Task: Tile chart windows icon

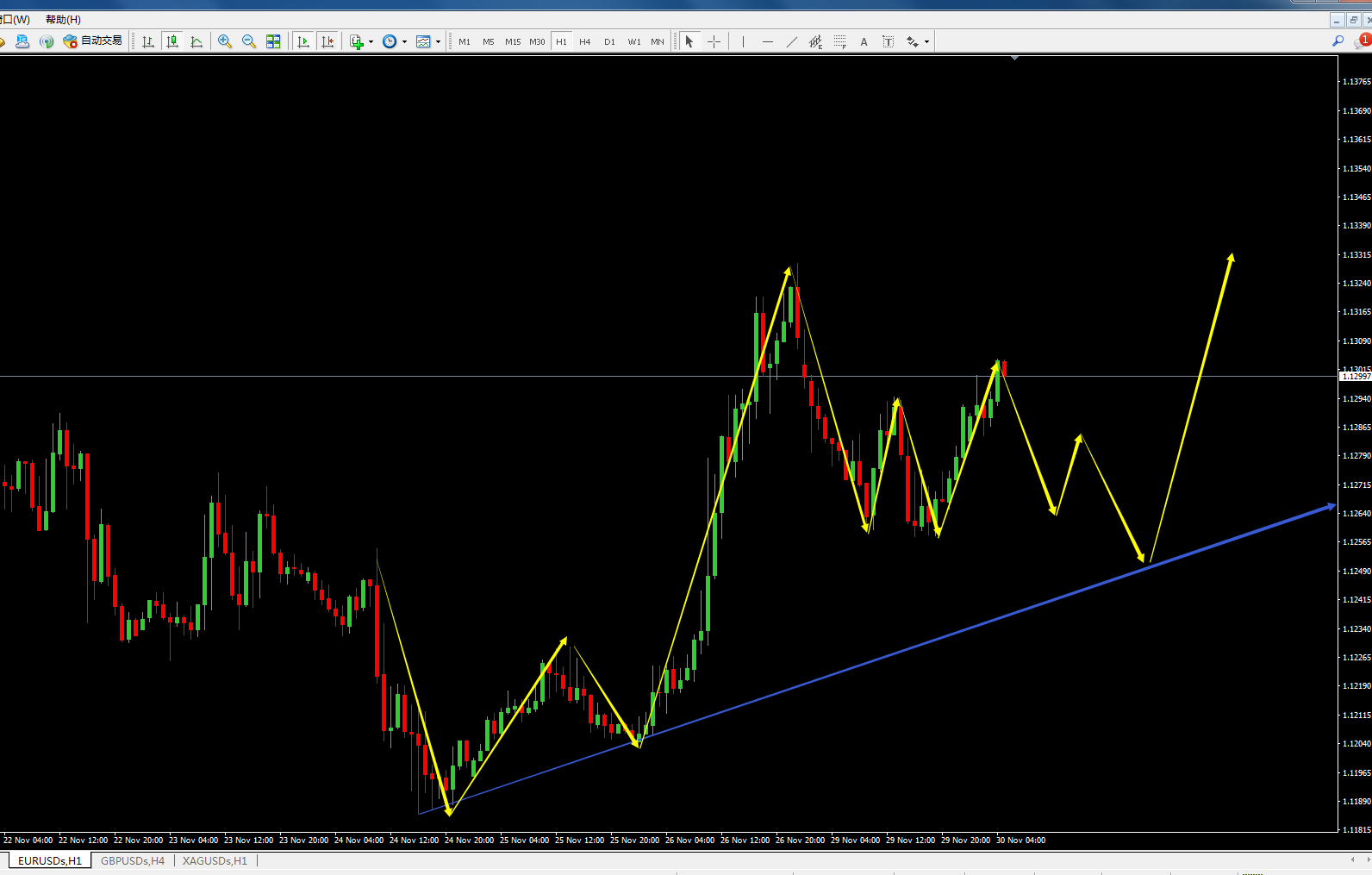Action: point(273,41)
